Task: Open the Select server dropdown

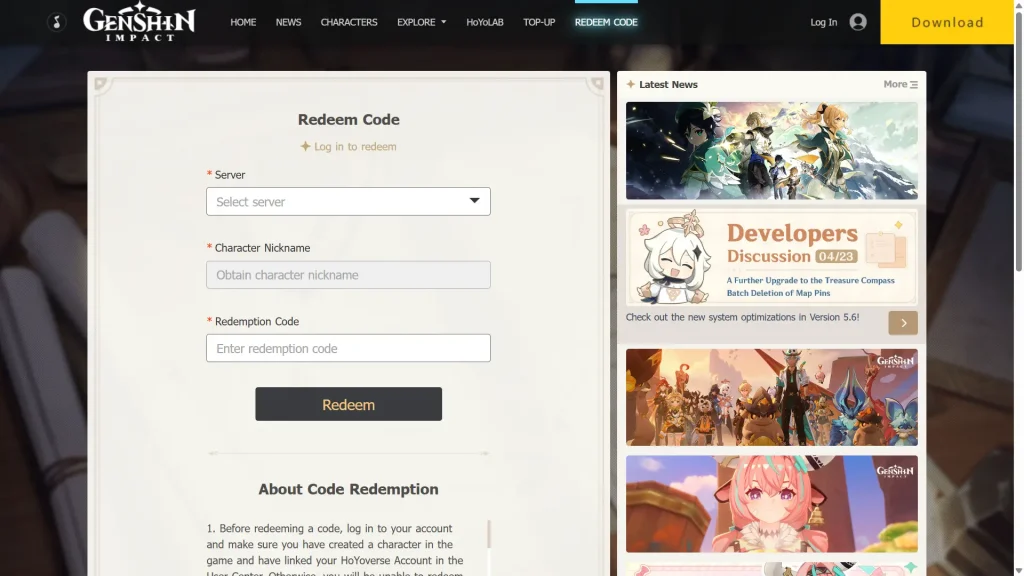Action: [x=348, y=202]
